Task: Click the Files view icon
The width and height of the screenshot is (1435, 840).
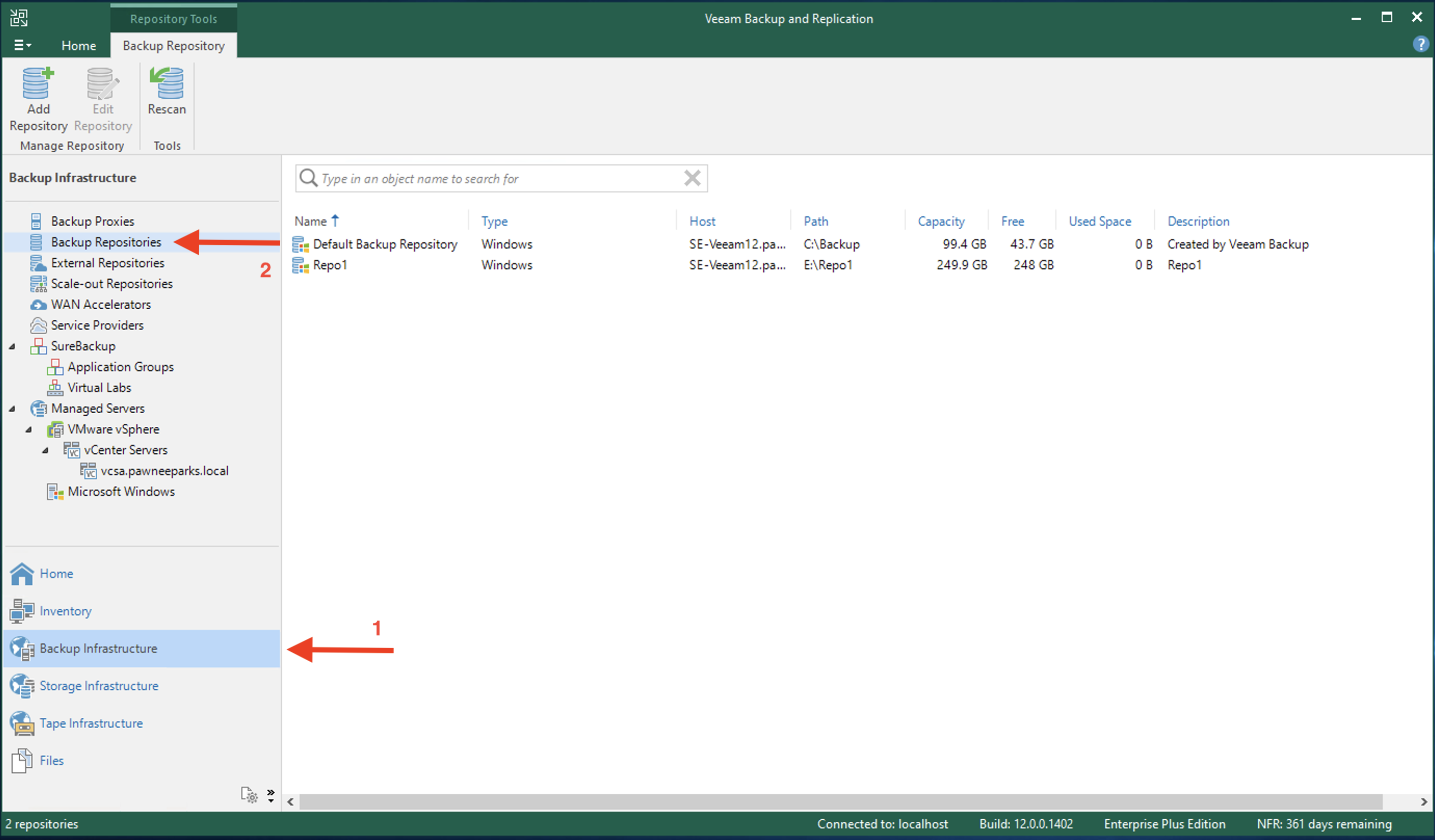Action: [22, 761]
